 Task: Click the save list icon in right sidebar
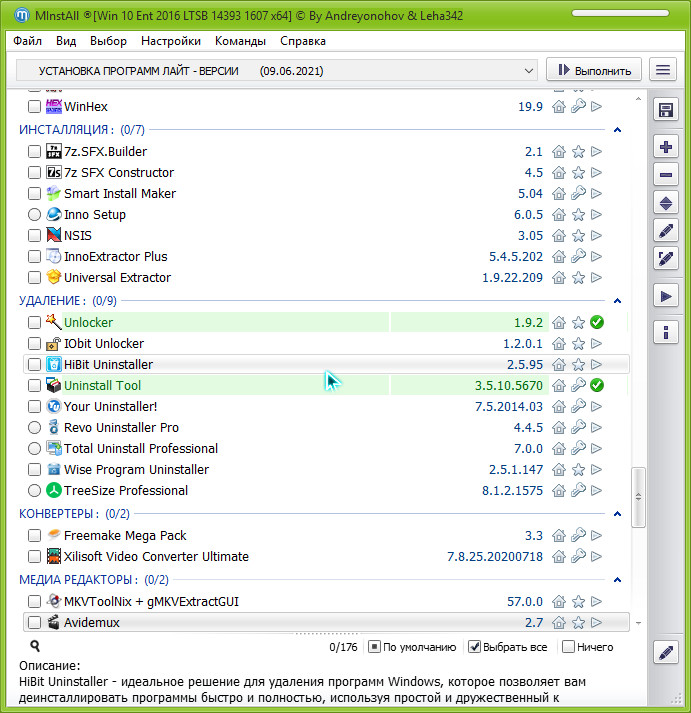tap(665, 110)
